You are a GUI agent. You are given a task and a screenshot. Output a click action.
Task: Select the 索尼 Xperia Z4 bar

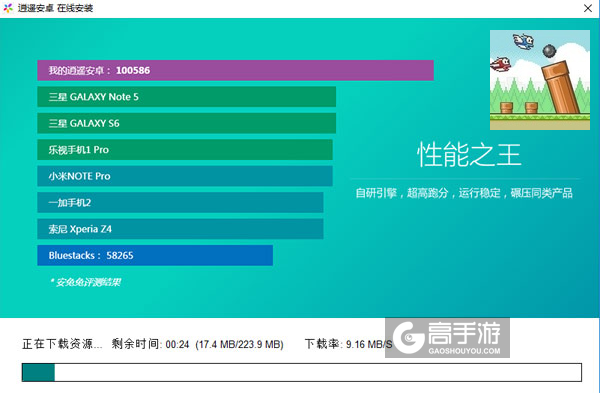pos(180,229)
